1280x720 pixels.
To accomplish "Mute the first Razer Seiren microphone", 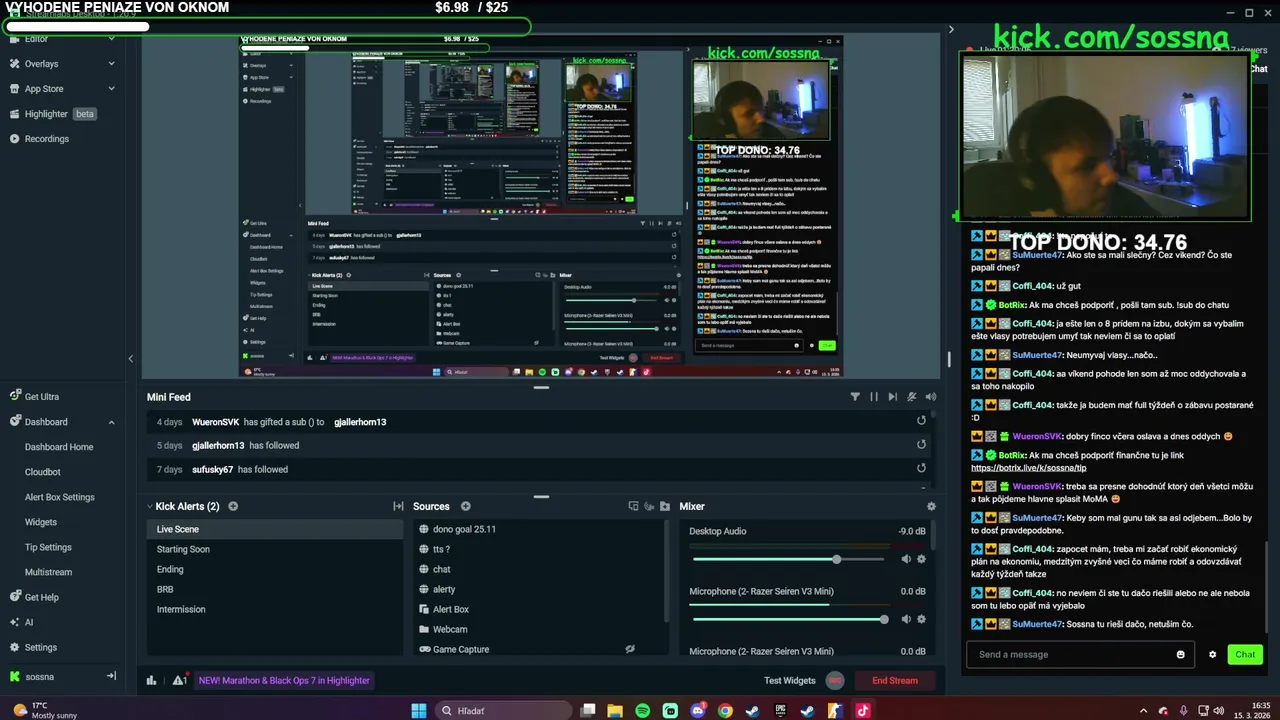I will pos(905,619).
